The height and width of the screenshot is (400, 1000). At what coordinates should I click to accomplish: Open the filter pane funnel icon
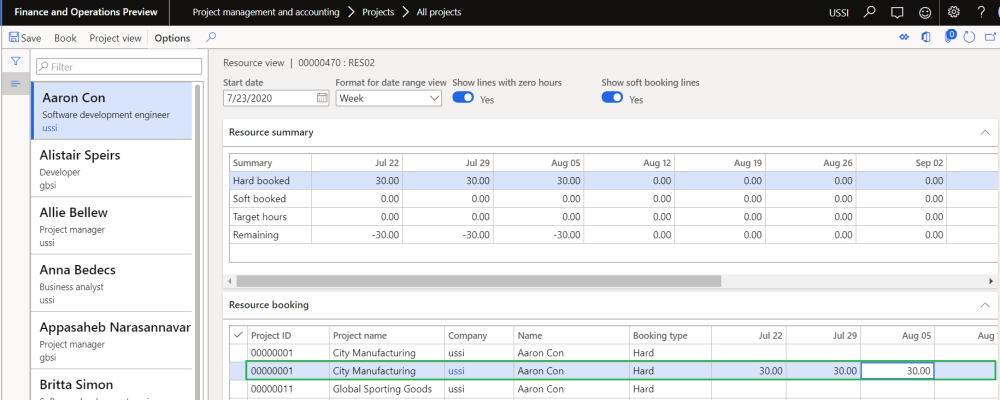click(x=16, y=62)
